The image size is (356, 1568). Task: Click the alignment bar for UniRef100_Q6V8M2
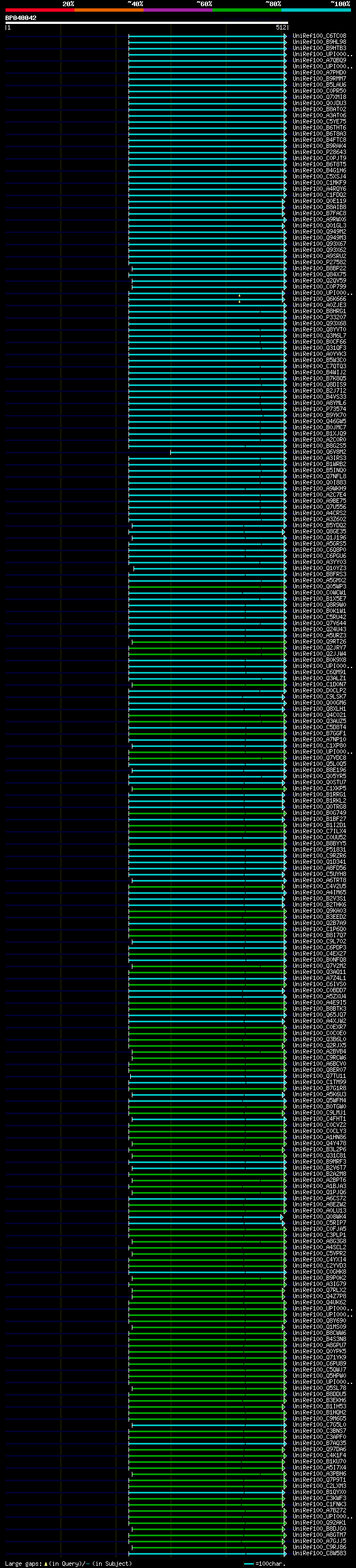(228, 452)
